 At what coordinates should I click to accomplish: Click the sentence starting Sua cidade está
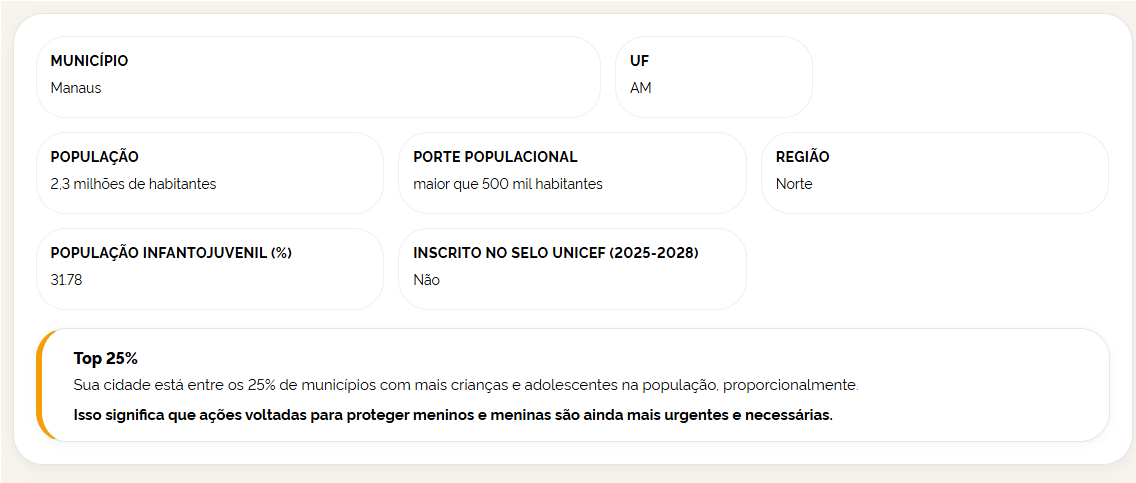466,385
